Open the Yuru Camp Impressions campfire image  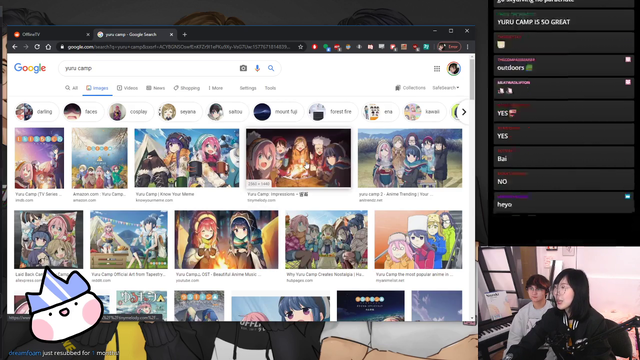point(298,158)
